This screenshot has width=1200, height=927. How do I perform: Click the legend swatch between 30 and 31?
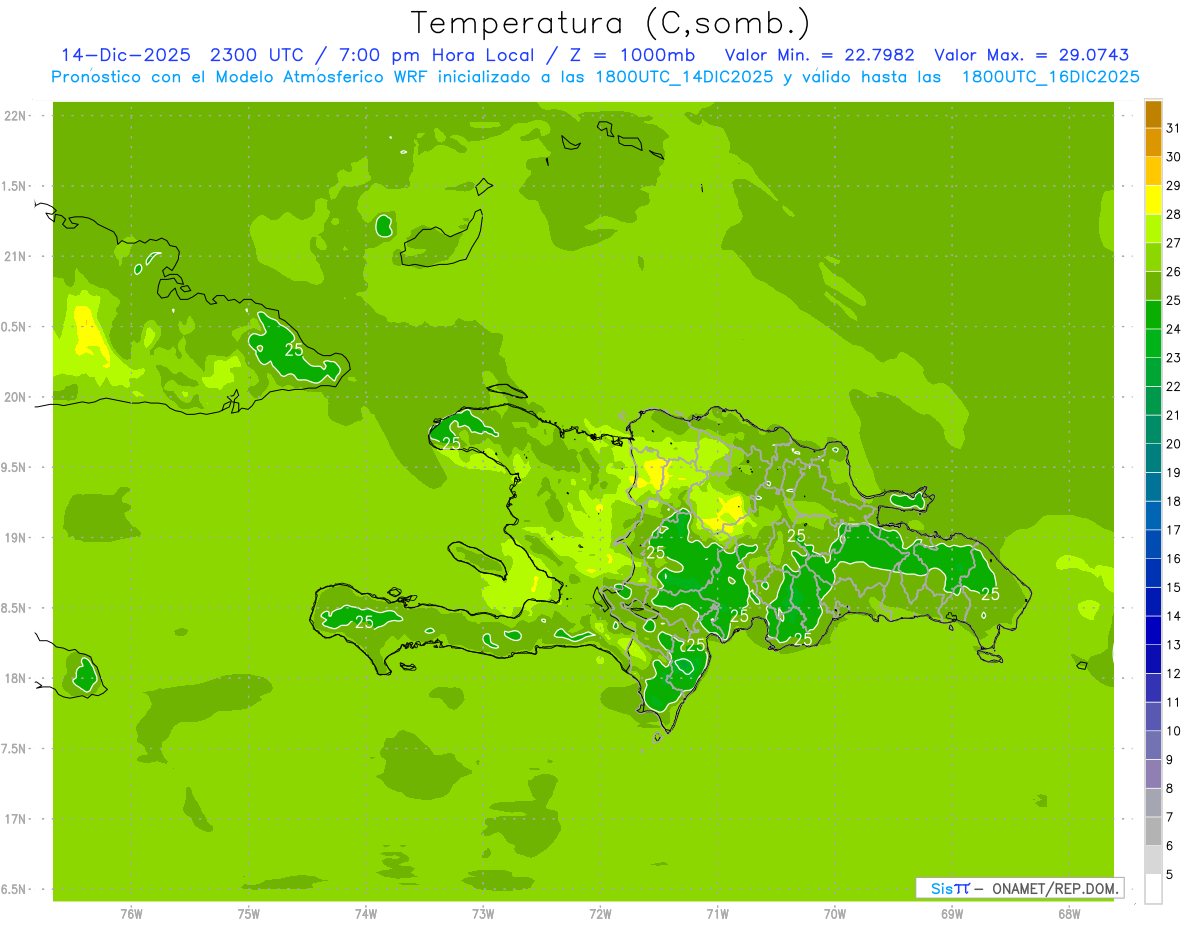tap(1153, 142)
